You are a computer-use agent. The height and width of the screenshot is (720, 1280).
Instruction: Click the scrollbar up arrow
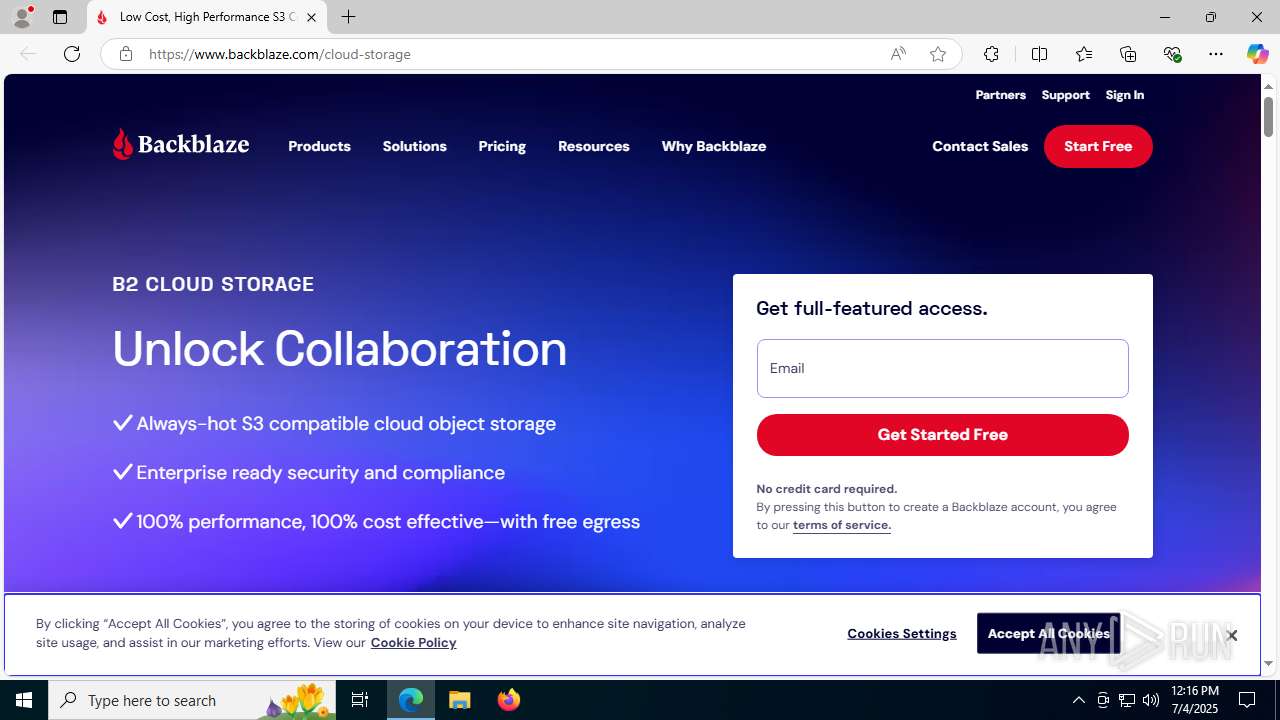tap(1268, 85)
